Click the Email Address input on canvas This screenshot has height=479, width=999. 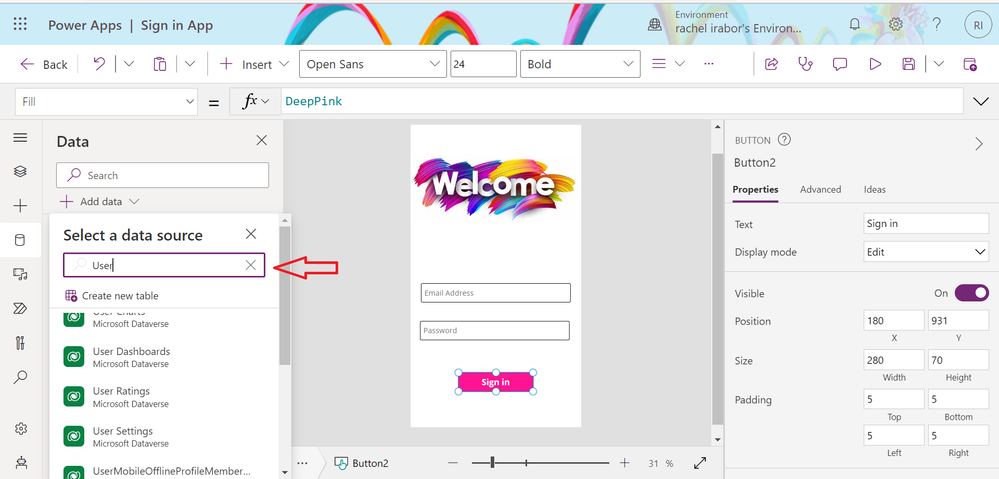(496, 293)
